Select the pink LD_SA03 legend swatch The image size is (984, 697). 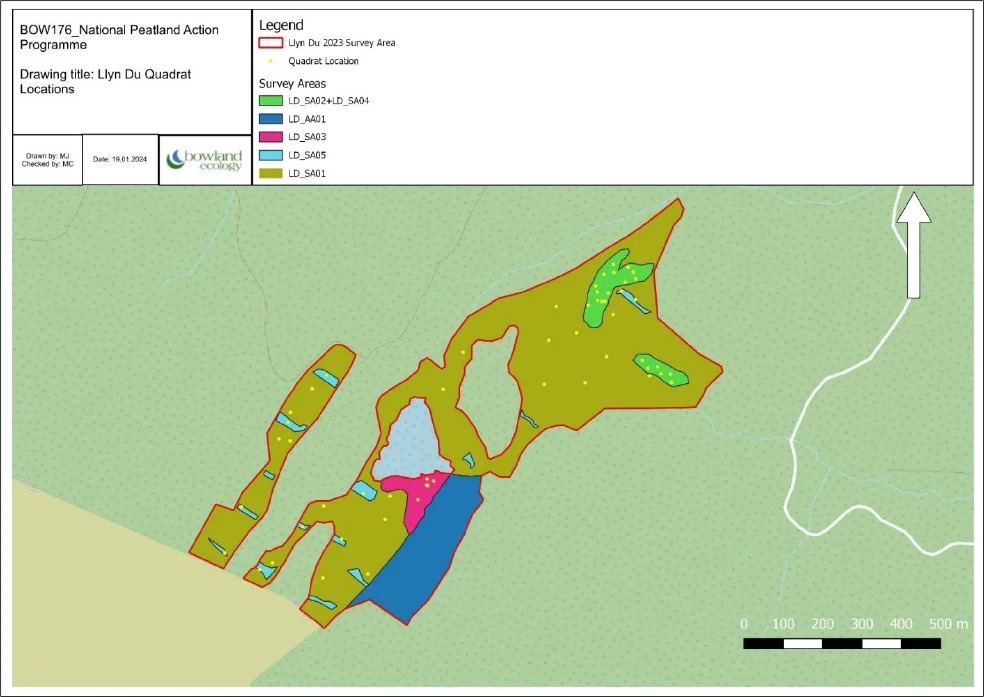pos(271,137)
